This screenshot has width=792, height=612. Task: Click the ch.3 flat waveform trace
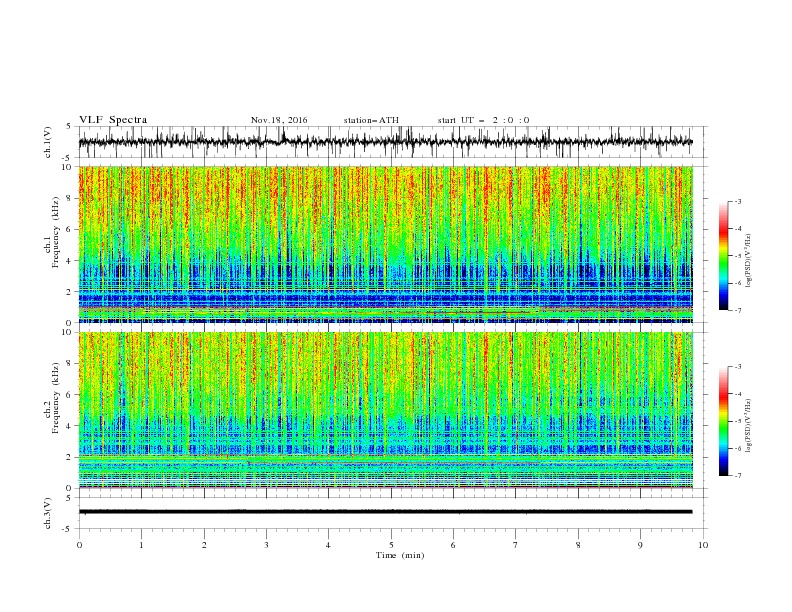[386, 512]
